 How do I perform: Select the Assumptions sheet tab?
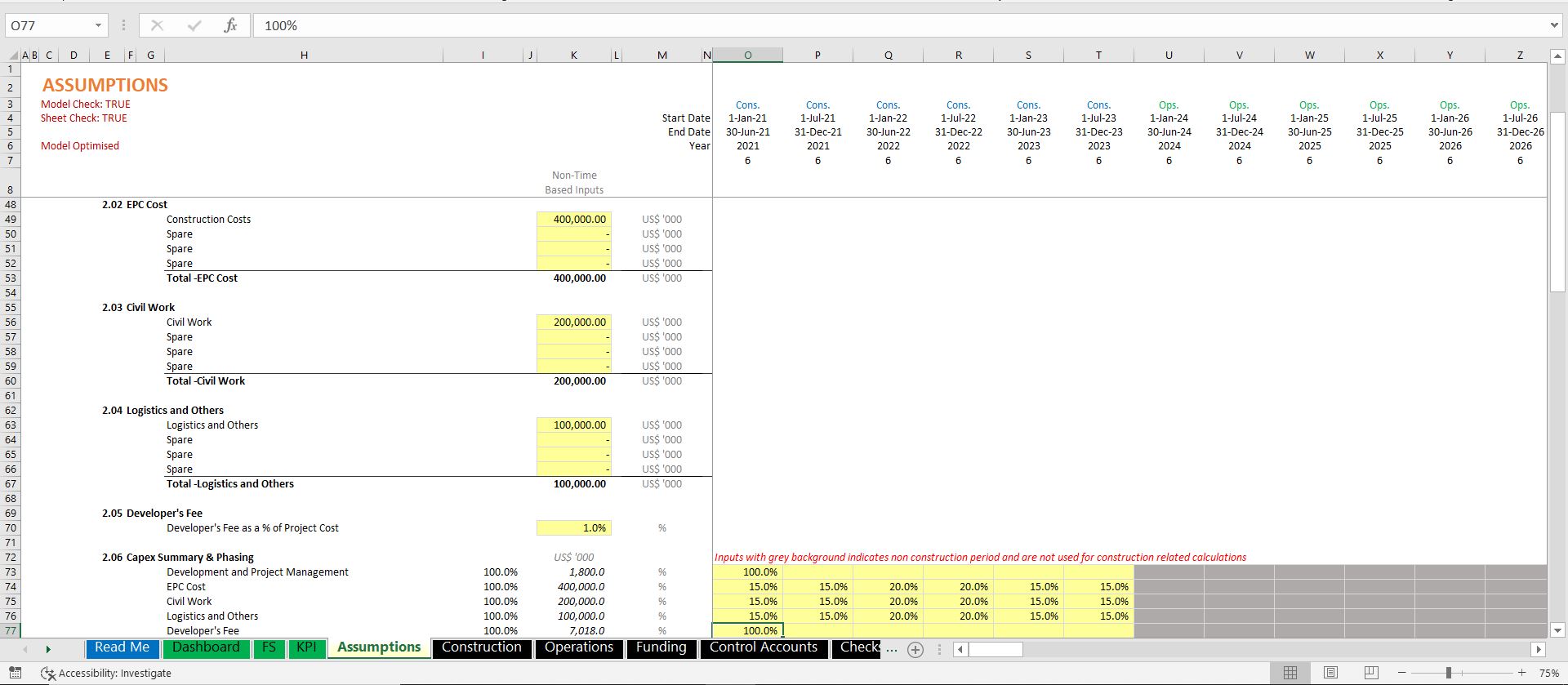coord(379,647)
